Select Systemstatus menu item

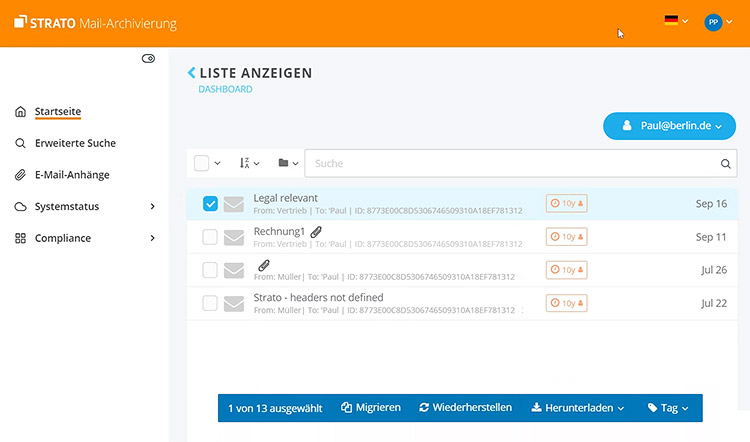(67, 207)
